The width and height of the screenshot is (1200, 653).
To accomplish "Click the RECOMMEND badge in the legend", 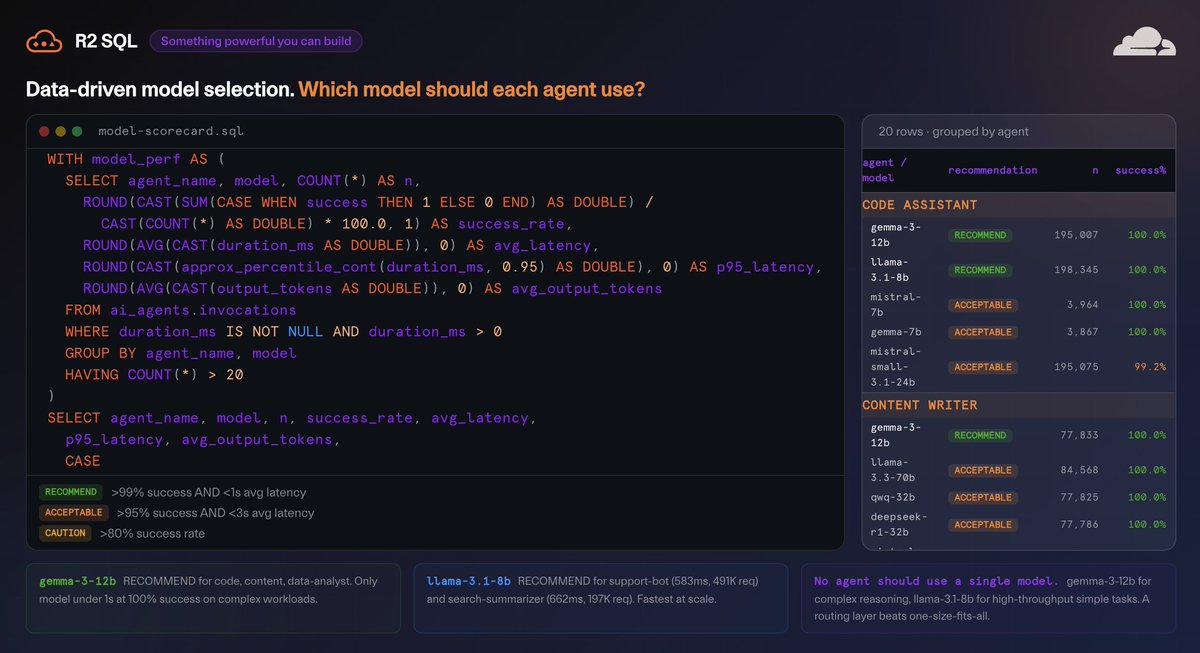I will tap(70, 492).
